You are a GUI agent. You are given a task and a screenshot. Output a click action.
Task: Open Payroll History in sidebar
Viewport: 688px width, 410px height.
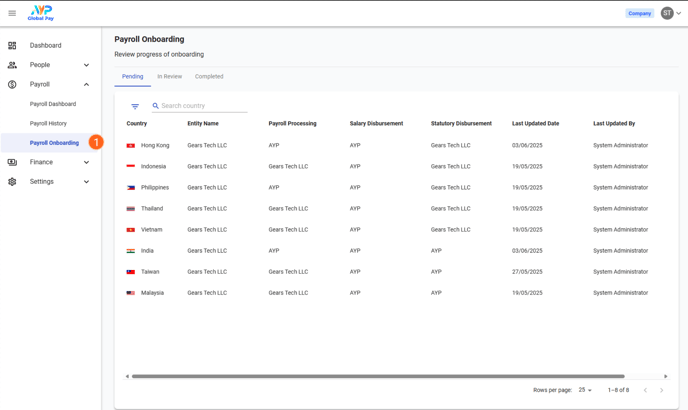click(48, 123)
